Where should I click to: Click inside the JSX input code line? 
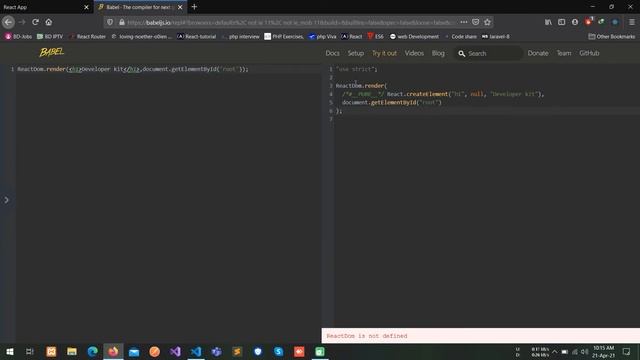point(133,69)
